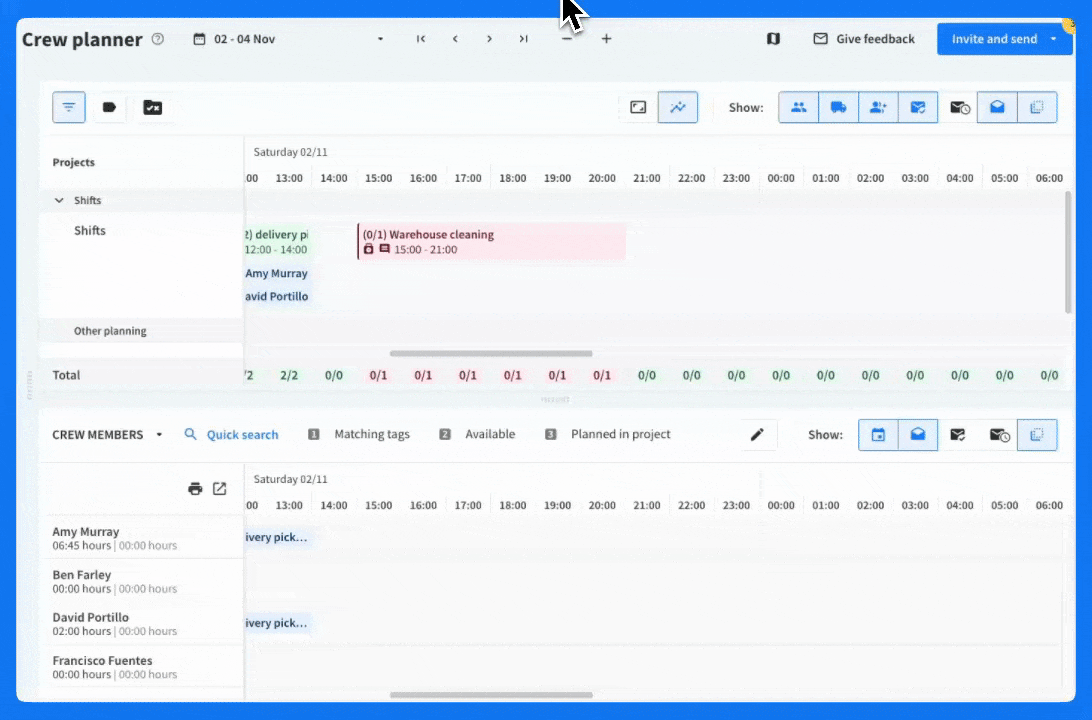Image resolution: width=1092 pixels, height=720 pixels.
Task: Open the tag filter icon
Action: (x=109, y=107)
